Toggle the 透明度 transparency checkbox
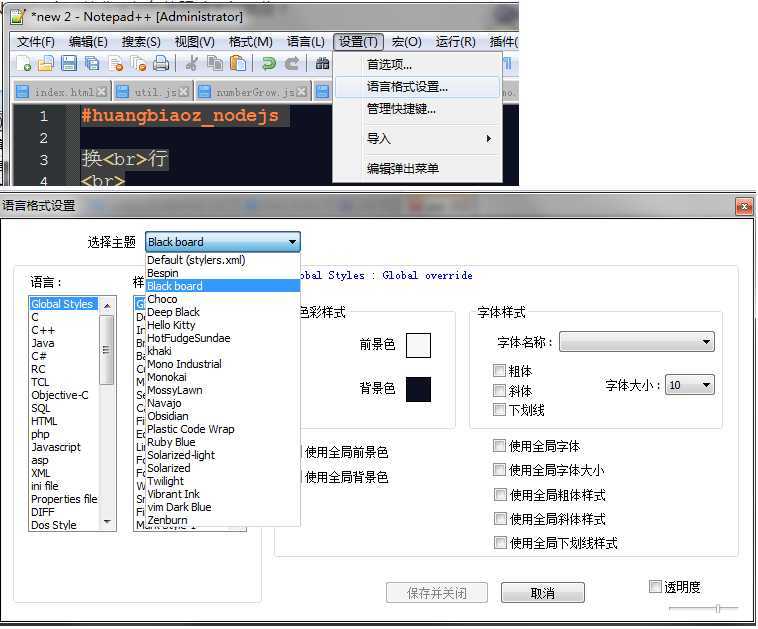Image resolution: width=758 pixels, height=629 pixels. coord(655,586)
